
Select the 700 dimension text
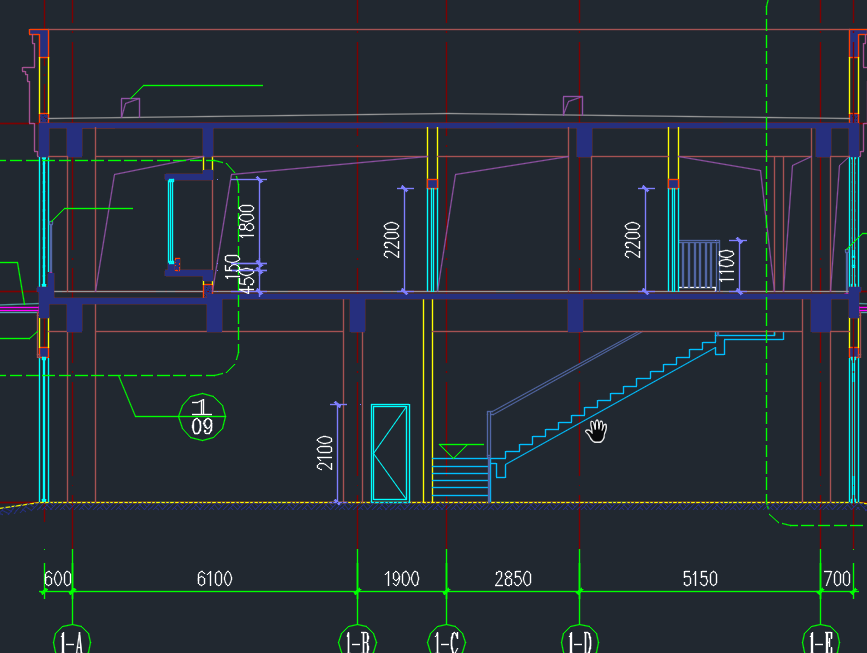(837, 579)
